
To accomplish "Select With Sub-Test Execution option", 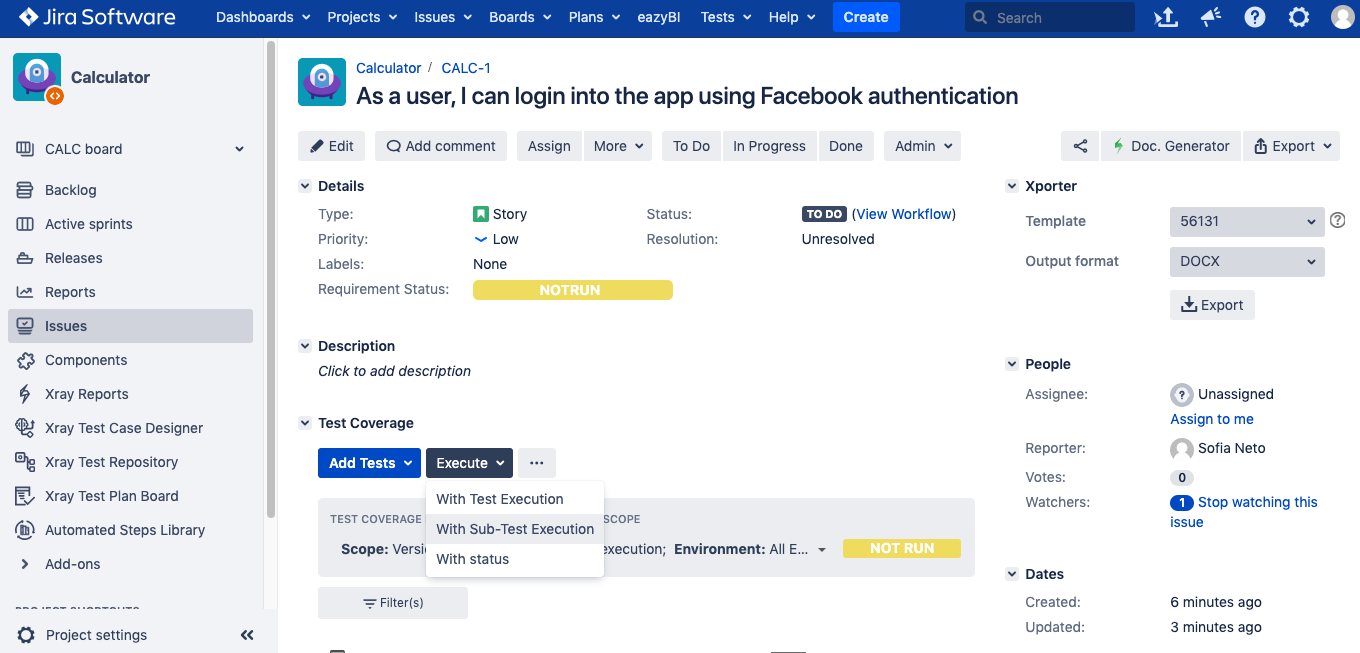I will pyautogui.click(x=515, y=529).
